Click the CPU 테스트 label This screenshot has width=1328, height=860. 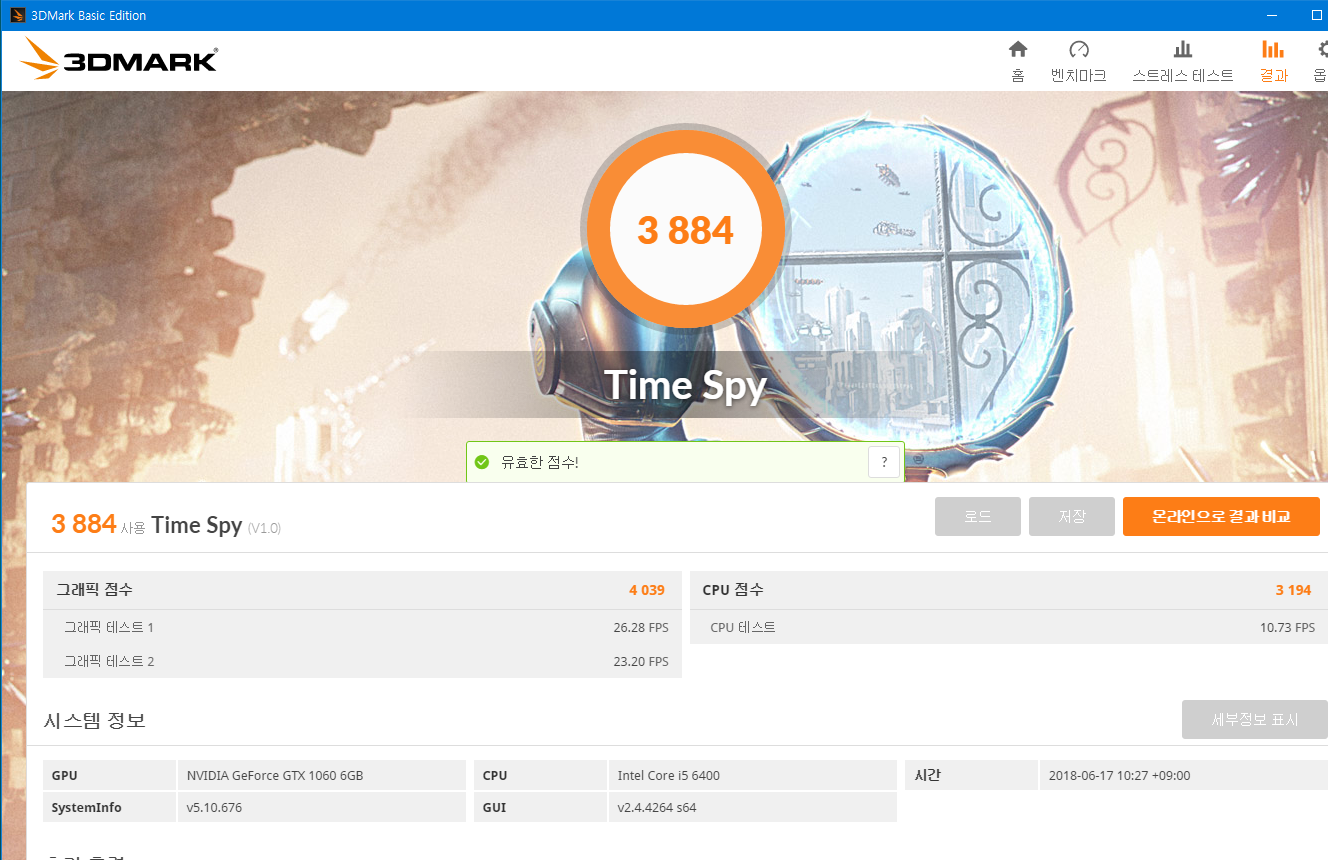coord(742,628)
